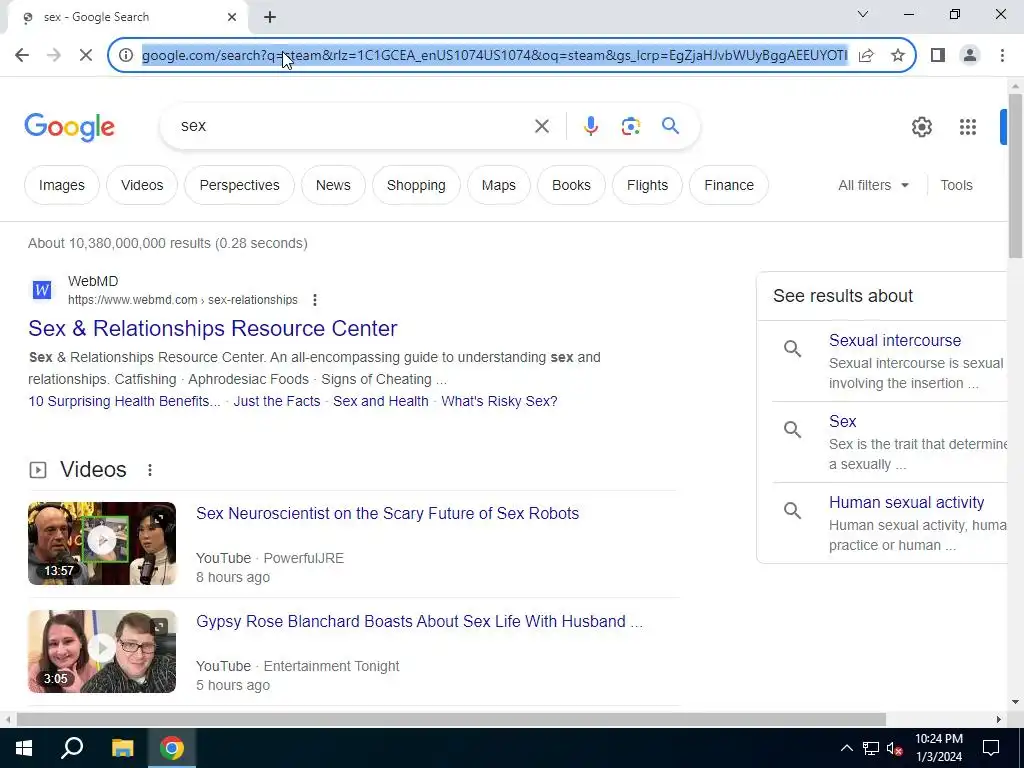Open the Windows notification center

(x=991, y=748)
